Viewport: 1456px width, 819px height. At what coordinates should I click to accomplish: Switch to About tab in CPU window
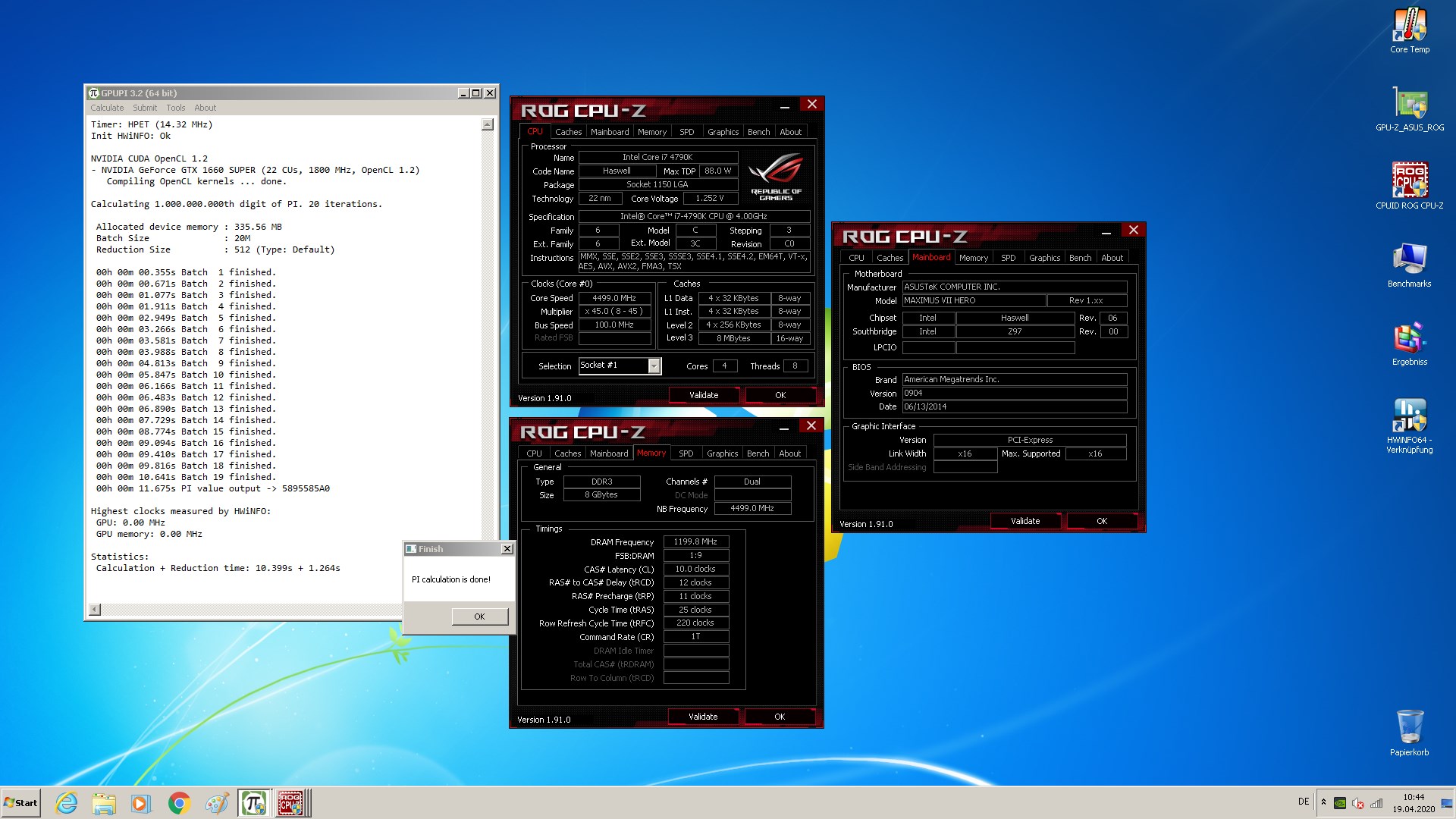pyautogui.click(x=790, y=132)
